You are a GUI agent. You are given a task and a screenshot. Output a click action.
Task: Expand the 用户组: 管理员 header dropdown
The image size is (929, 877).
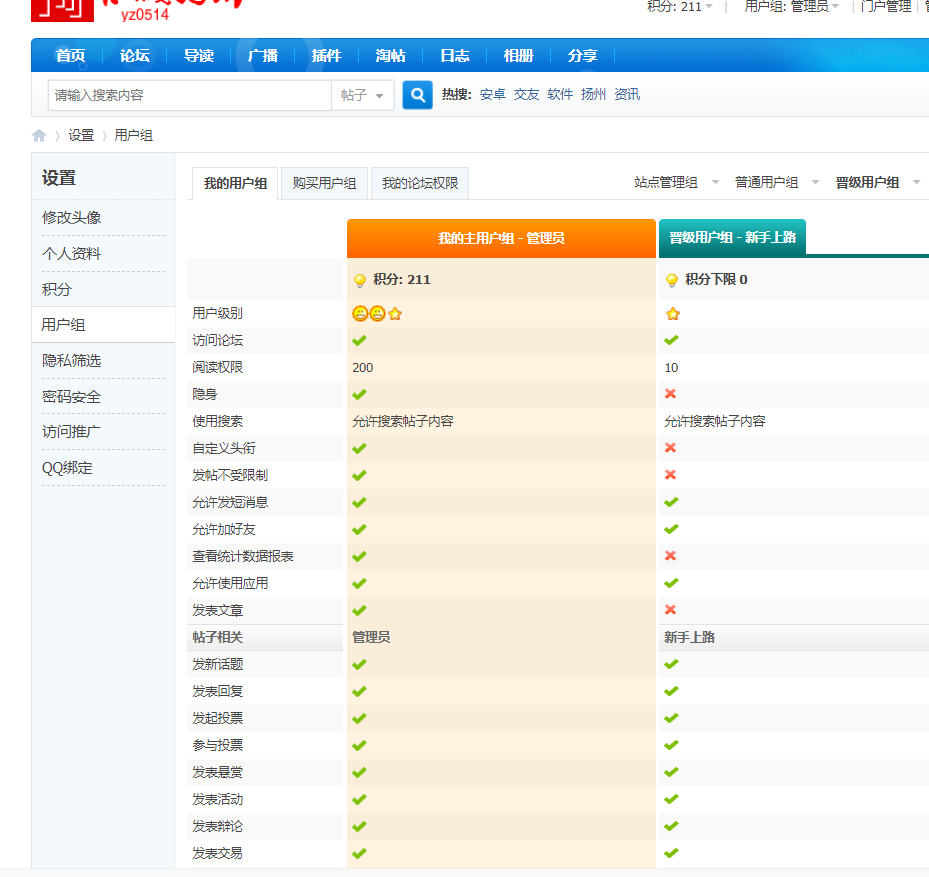(x=792, y=7)
